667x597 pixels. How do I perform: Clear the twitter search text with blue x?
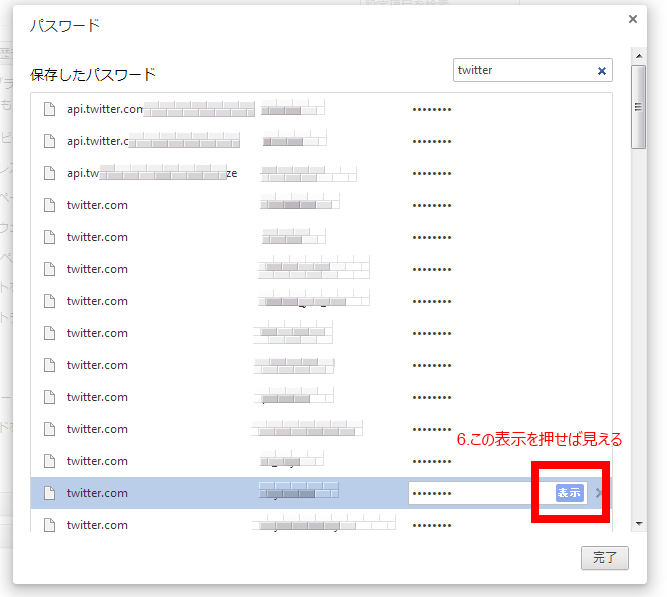point(601,71)
